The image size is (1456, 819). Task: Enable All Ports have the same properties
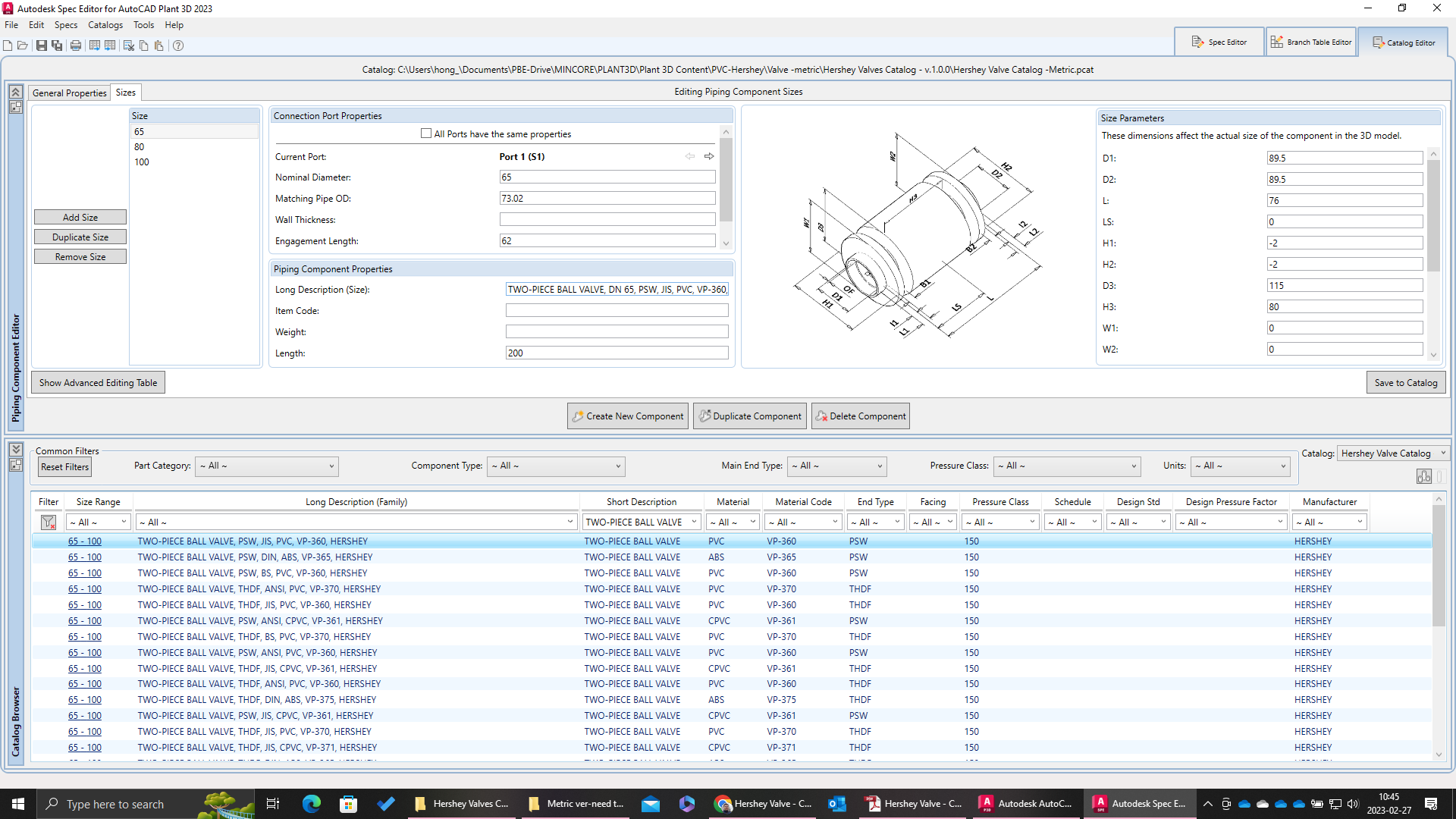[x=426, y=133]
